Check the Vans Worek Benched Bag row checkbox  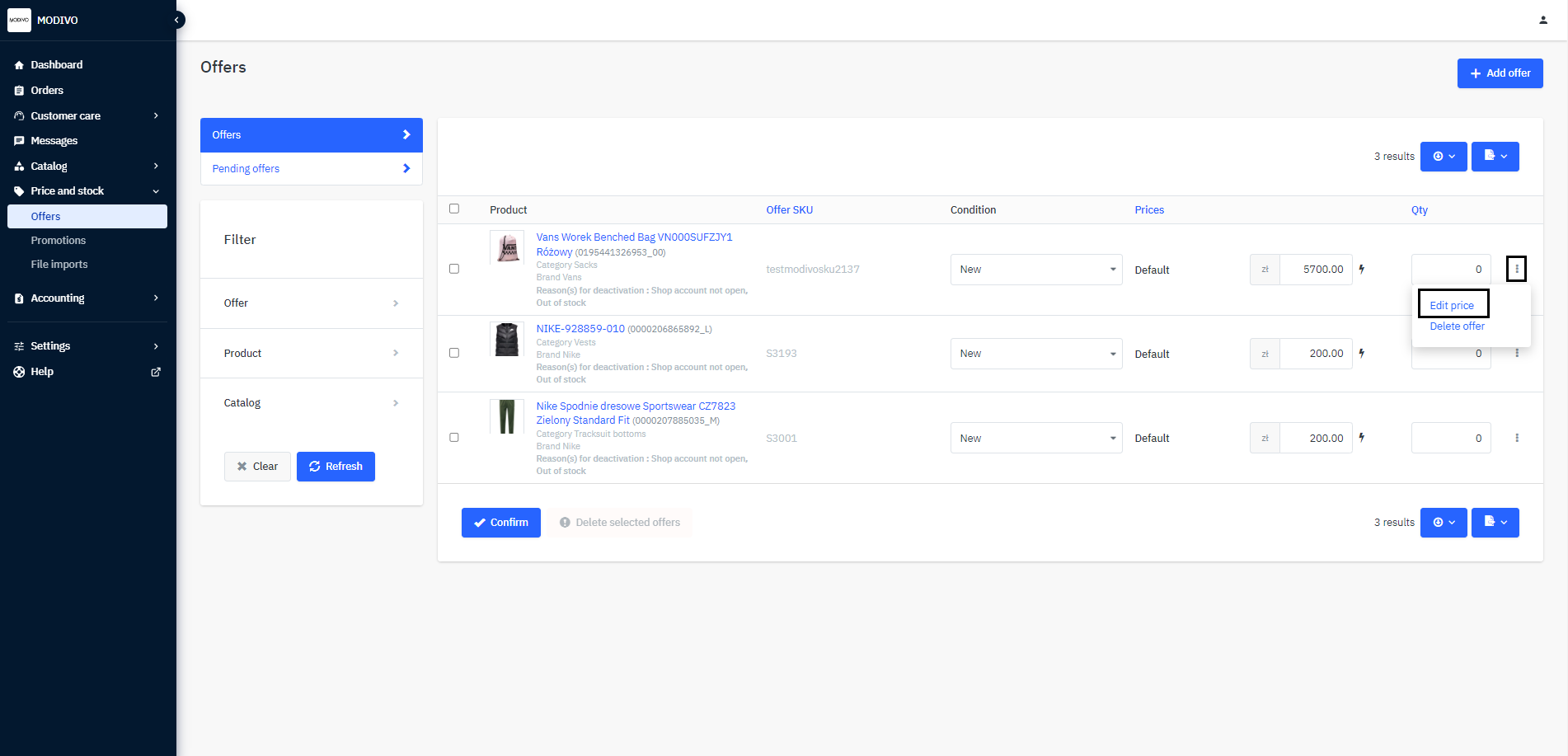point(454,269)
